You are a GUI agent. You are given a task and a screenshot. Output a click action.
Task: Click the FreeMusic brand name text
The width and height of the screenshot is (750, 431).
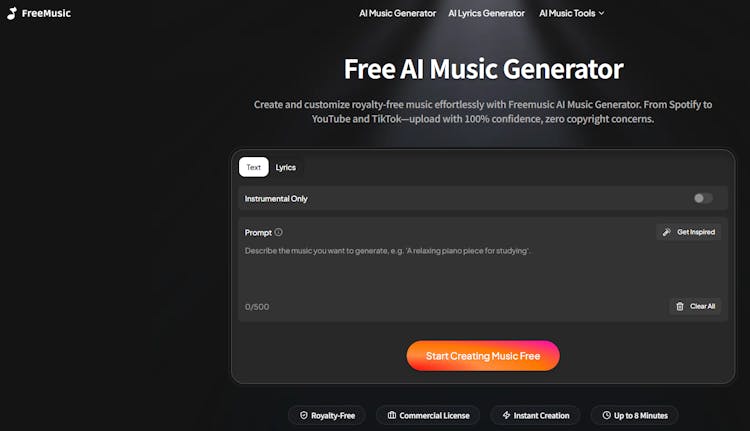pos(46,13)
